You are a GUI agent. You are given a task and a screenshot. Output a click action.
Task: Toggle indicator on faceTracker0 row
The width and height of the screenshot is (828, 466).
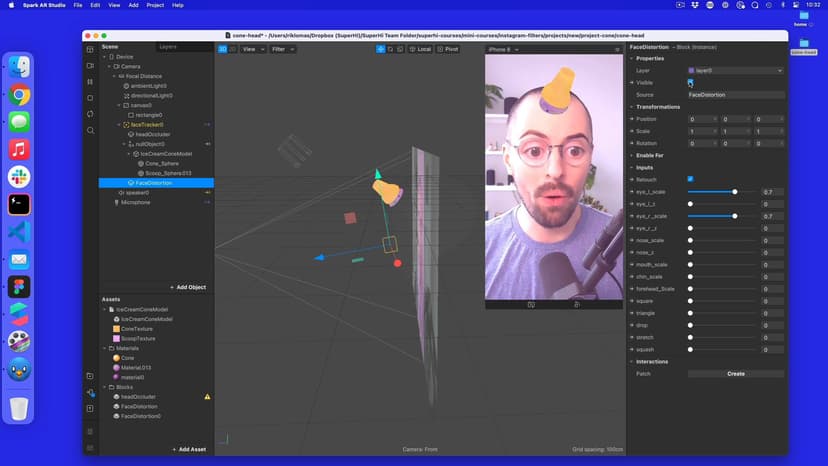click(x=207, y=125)
